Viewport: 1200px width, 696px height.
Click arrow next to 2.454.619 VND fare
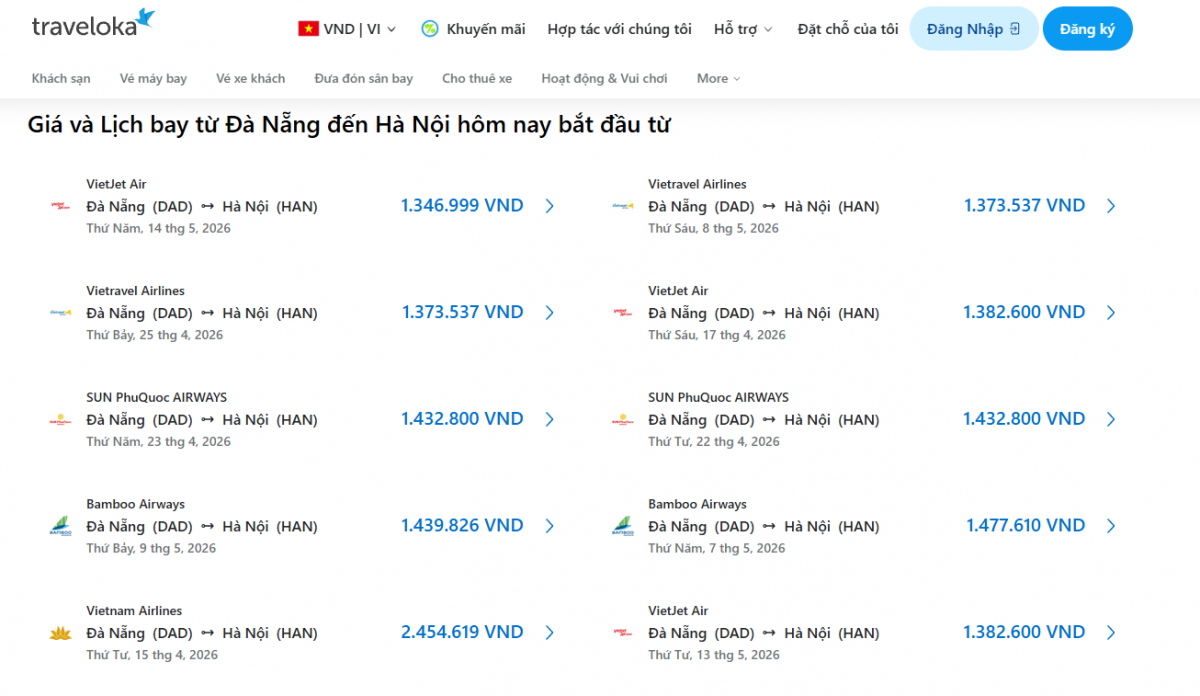pos(550,632)
